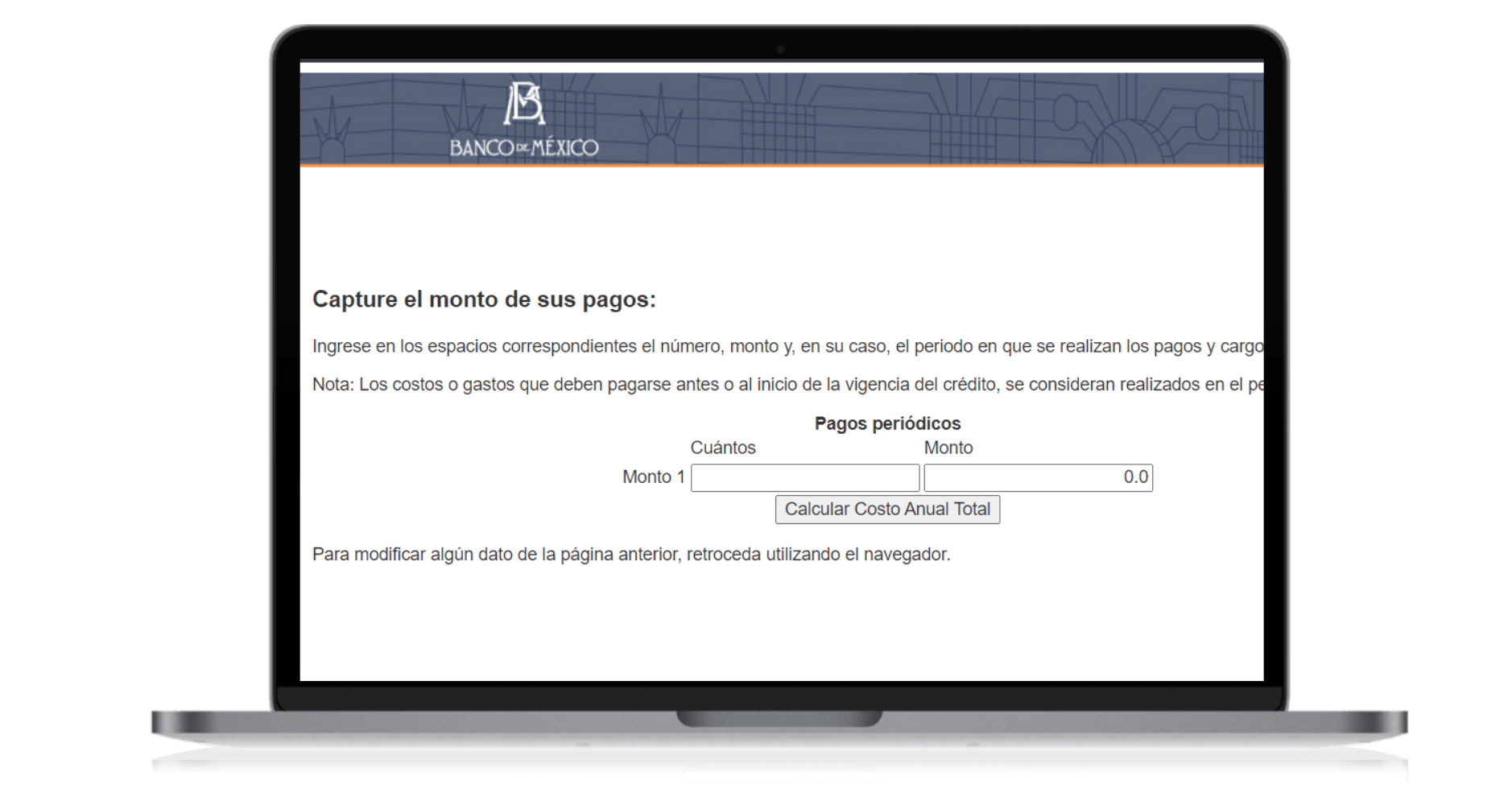
Task: Click inside the empty Cuántos text box
Action: click(805, 477)
